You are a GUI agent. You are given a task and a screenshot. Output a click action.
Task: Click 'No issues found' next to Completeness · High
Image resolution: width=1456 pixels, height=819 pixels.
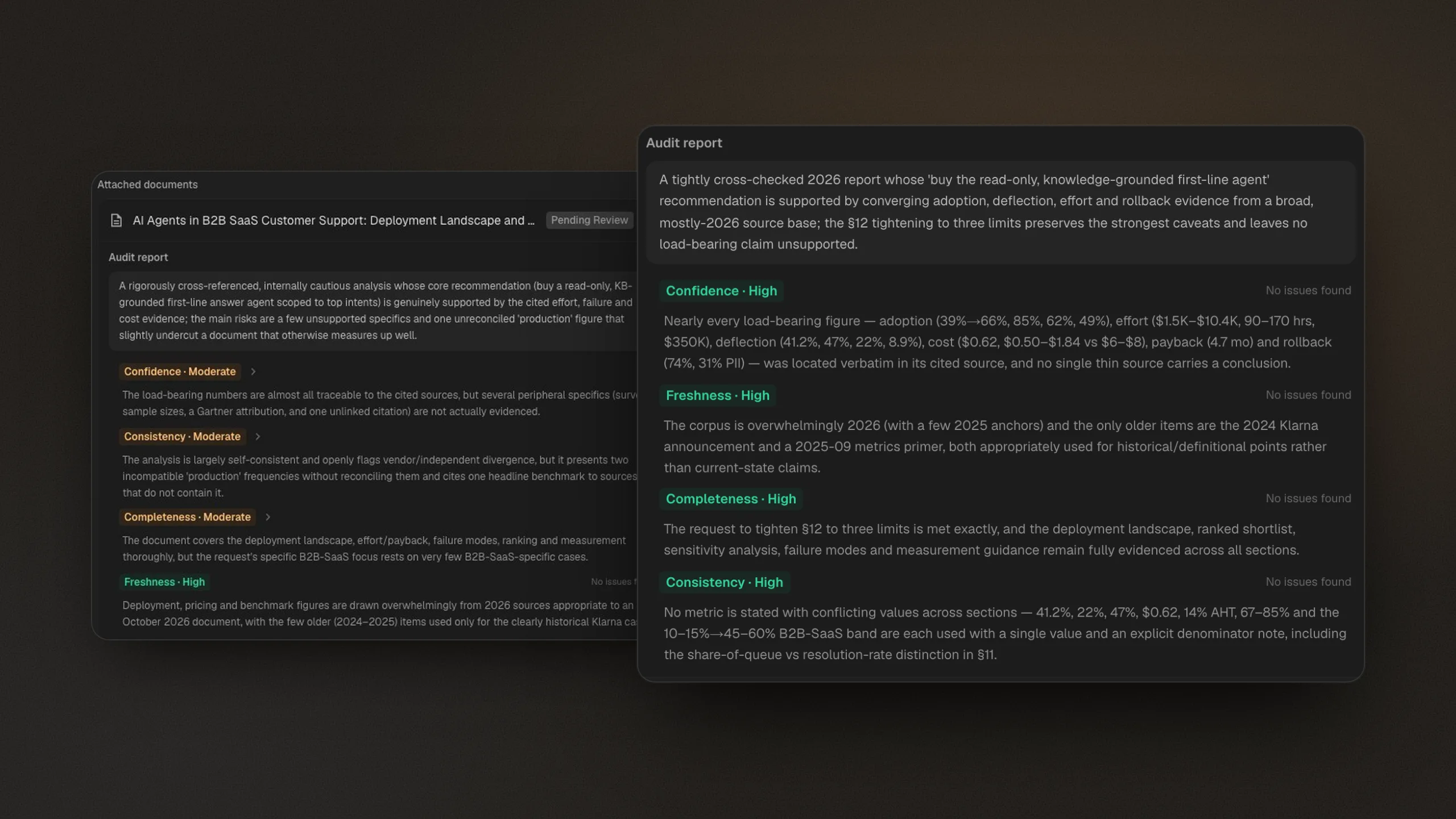tap(1308, 499)
